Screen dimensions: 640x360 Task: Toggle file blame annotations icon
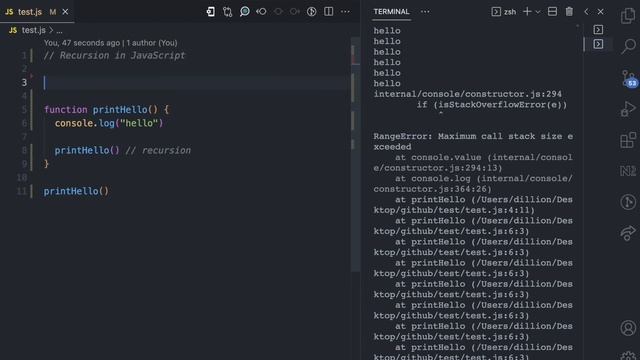click(311, 11)
